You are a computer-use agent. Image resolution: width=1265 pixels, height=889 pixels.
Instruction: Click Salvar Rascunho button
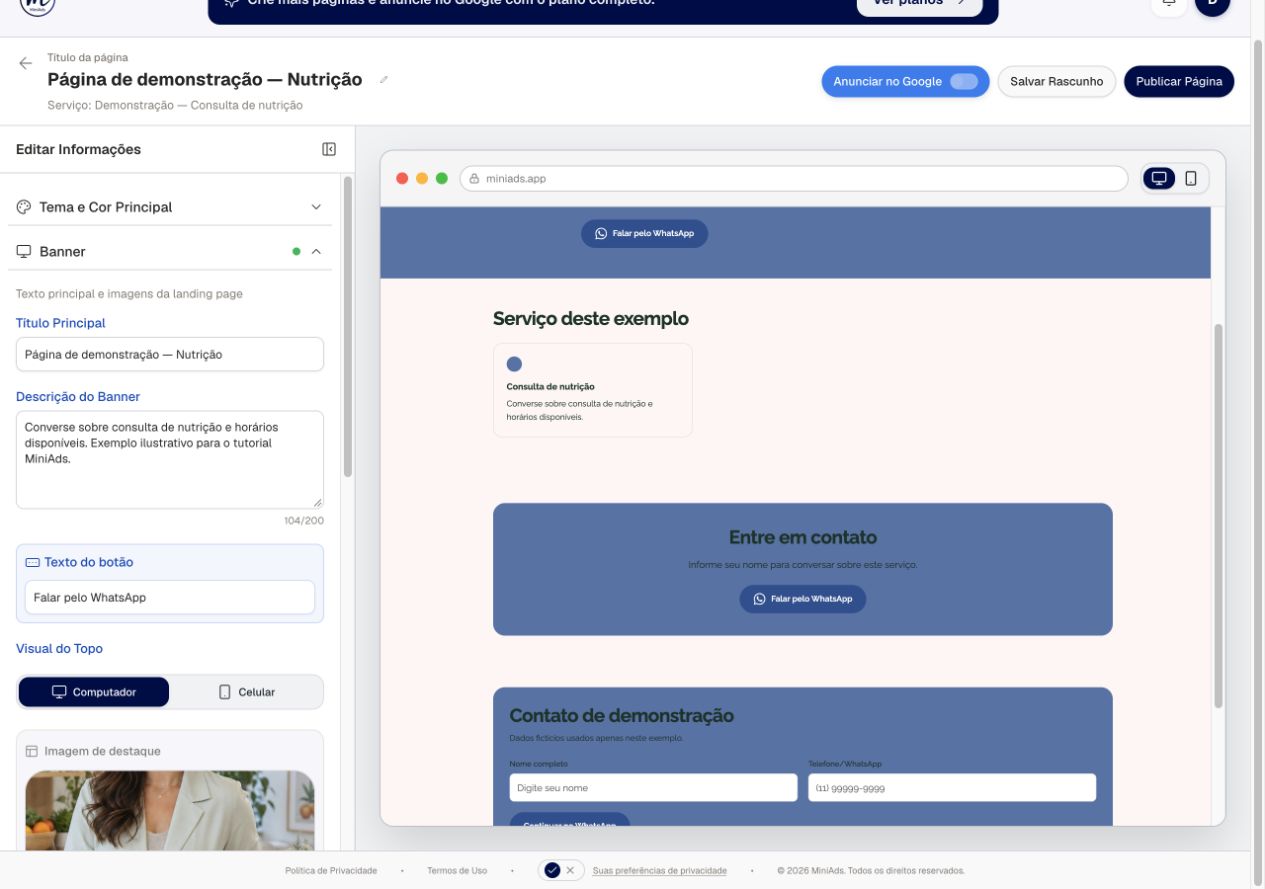point(1057,82)
